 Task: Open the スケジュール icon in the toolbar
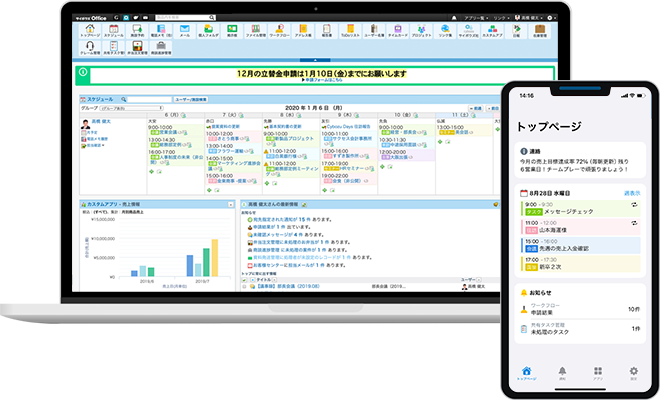tap(113, 32)
